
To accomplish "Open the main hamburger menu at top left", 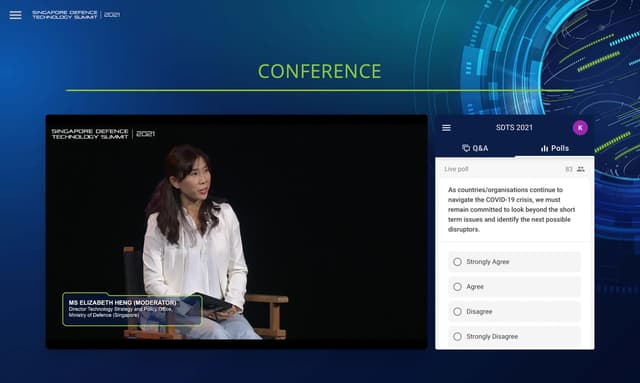I will (x=16, y=15).
